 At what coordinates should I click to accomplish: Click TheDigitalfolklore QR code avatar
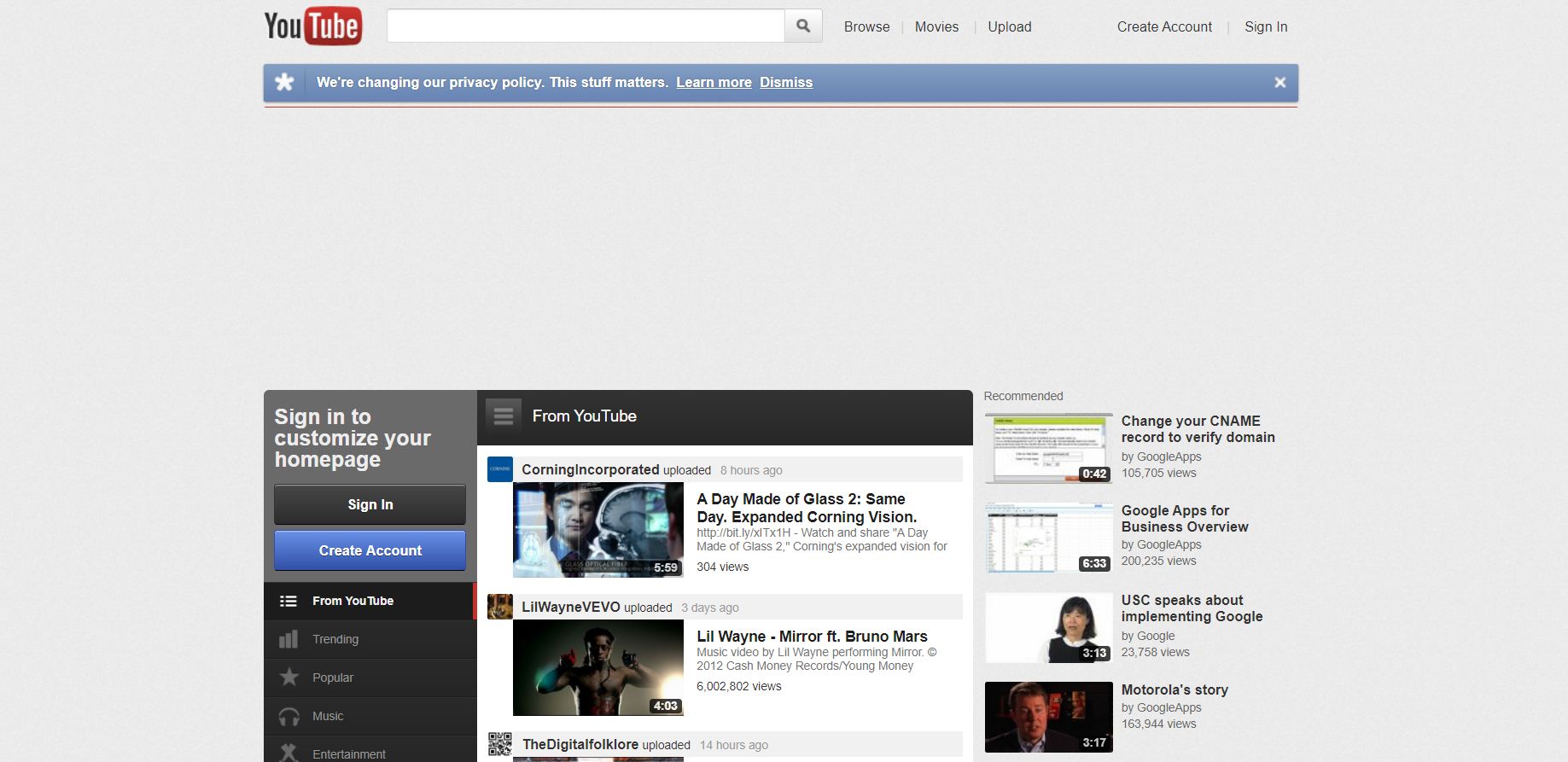[500, 744]
